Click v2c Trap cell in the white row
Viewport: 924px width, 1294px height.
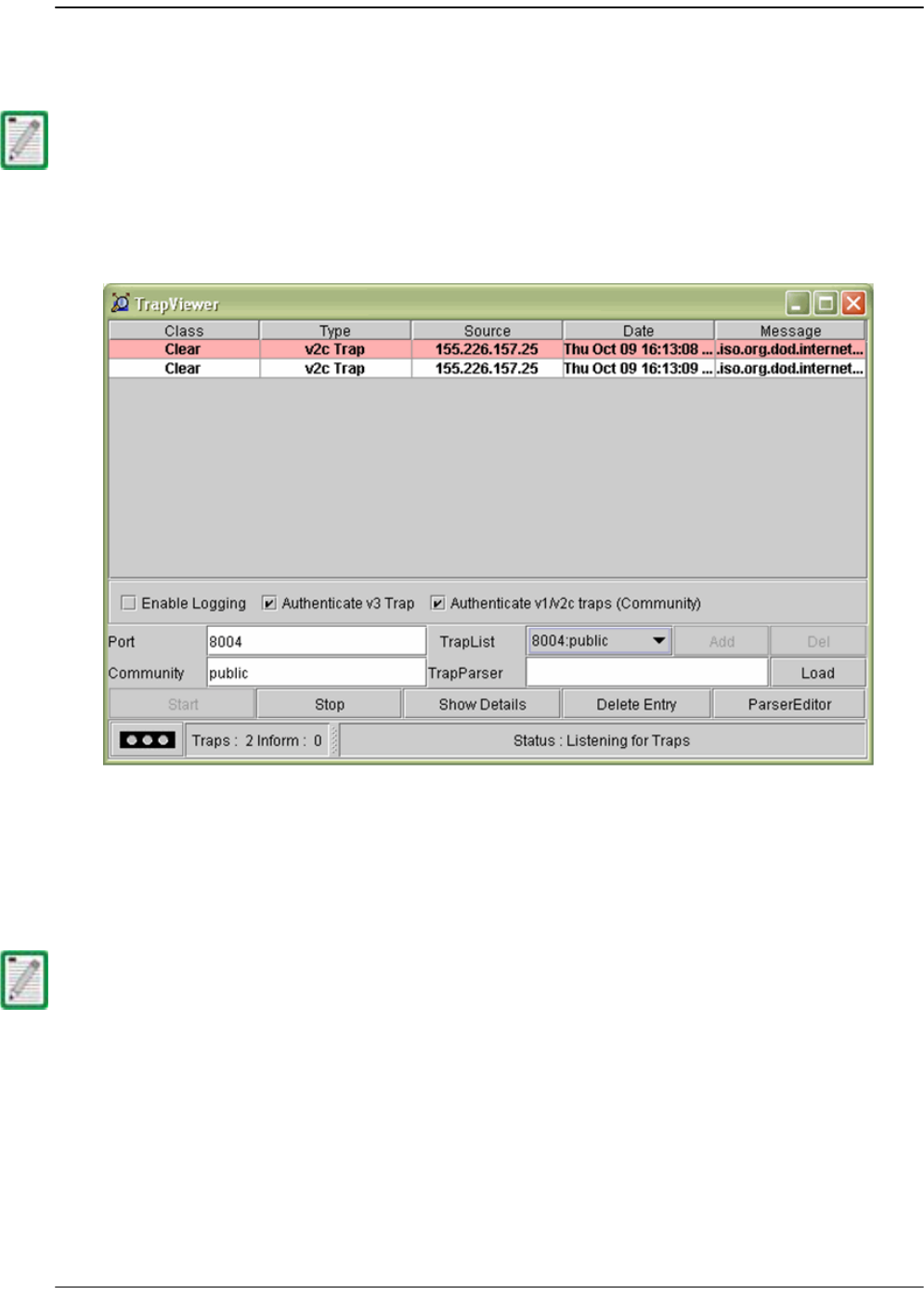335,368
